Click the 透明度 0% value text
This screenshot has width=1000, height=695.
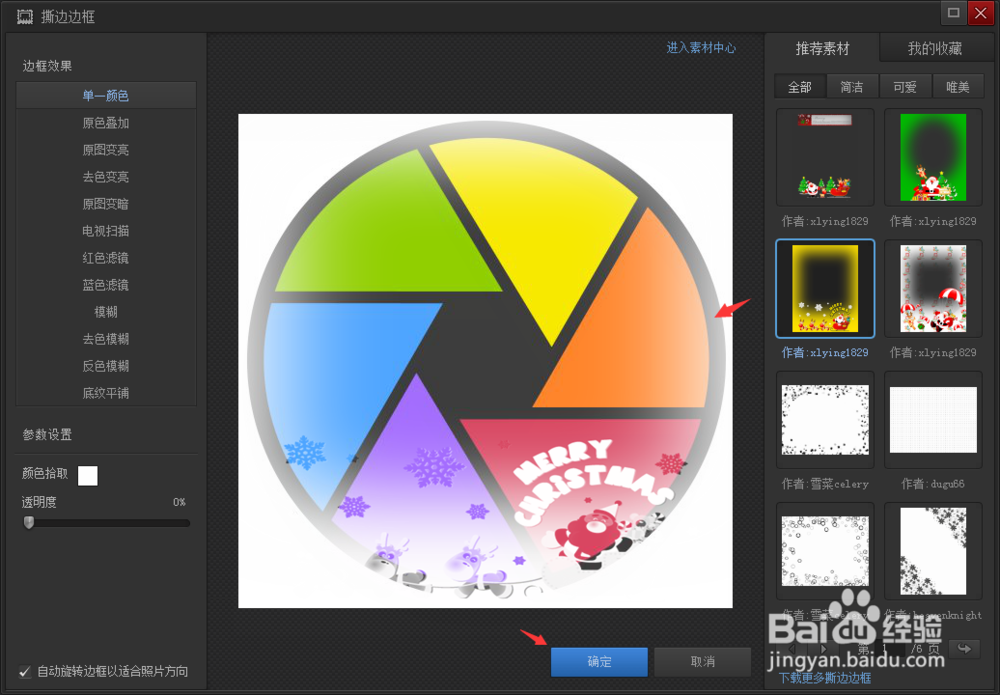pyautogui.click(x=179, y=502)
